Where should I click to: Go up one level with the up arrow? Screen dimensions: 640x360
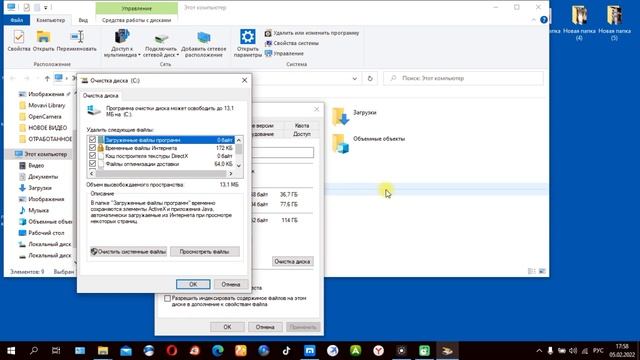click(x=47, y=78)
